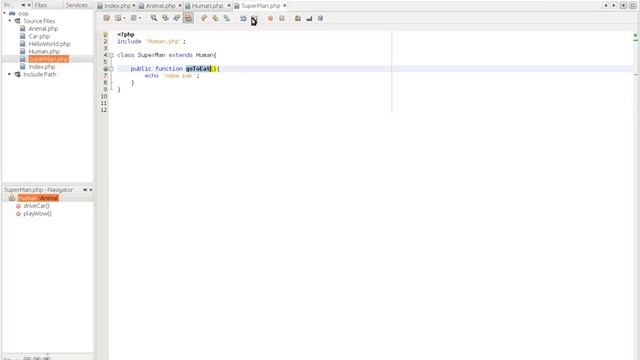Screen dimensions: 640x360
Task: Collapse the oop project node
Action: point(4,13)
